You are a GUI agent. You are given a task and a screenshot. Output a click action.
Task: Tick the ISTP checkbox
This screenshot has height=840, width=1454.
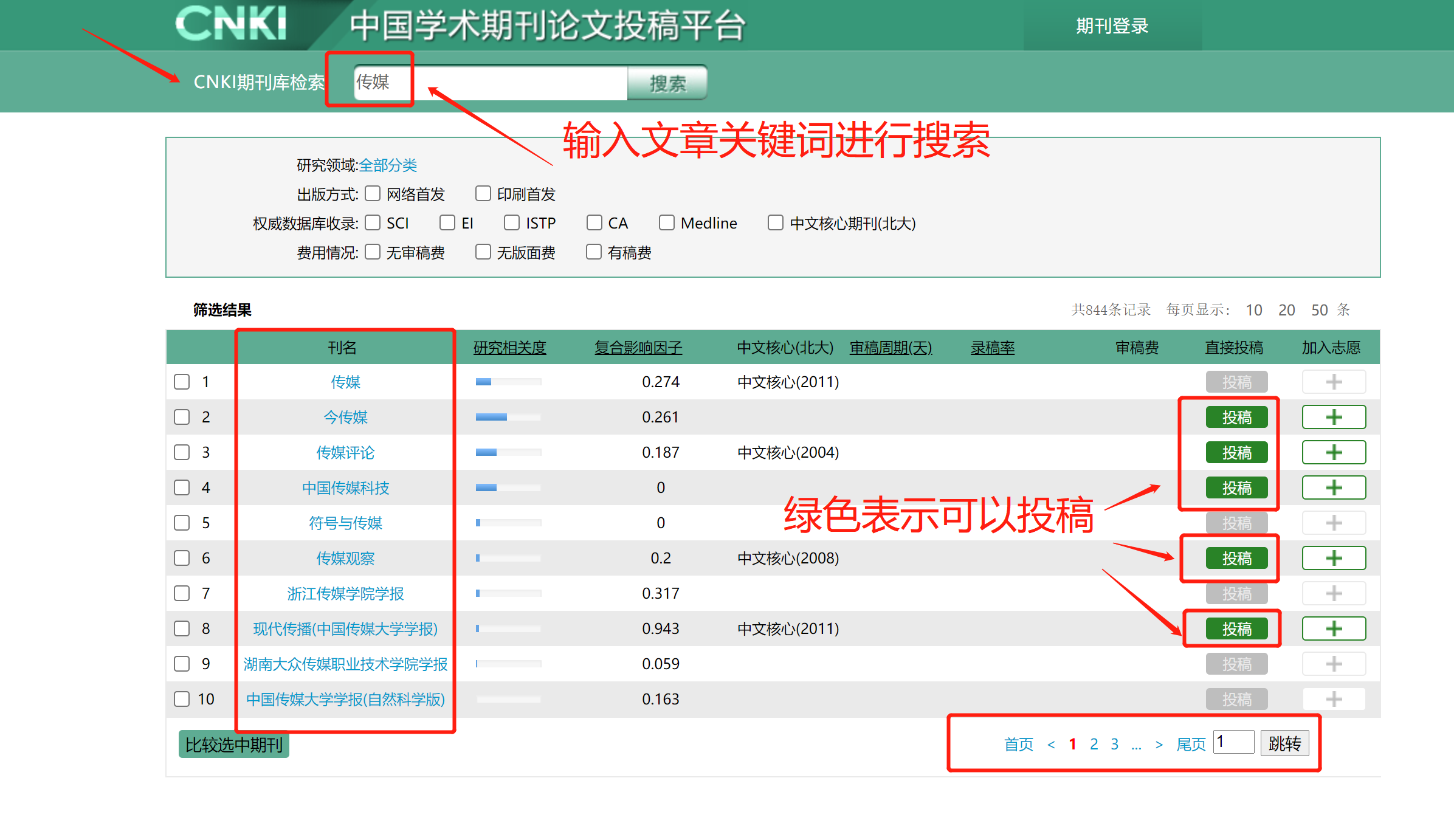tap(512, 223)
